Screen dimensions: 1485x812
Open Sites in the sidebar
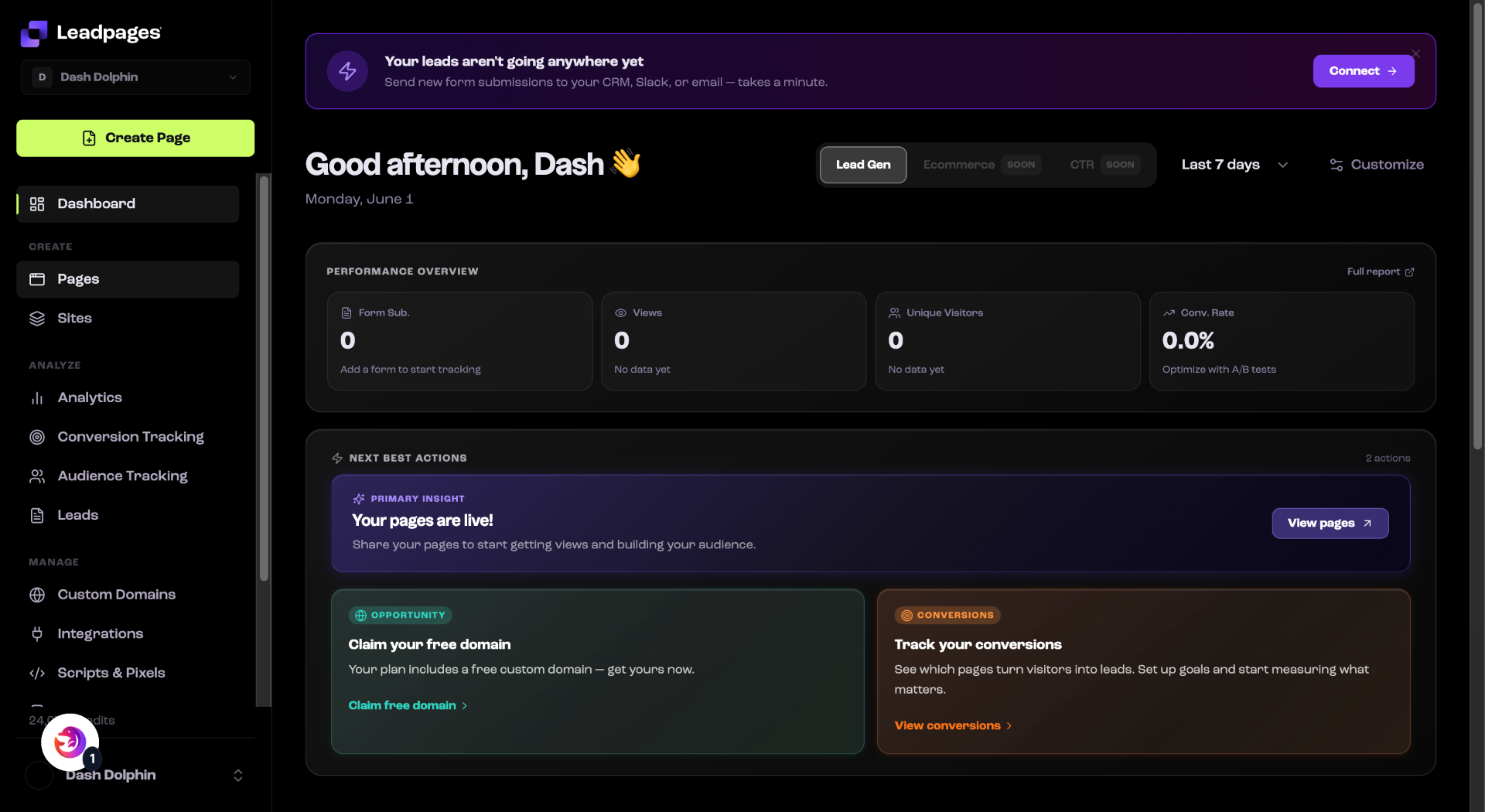pyautogui.click(x=128, y=319)
